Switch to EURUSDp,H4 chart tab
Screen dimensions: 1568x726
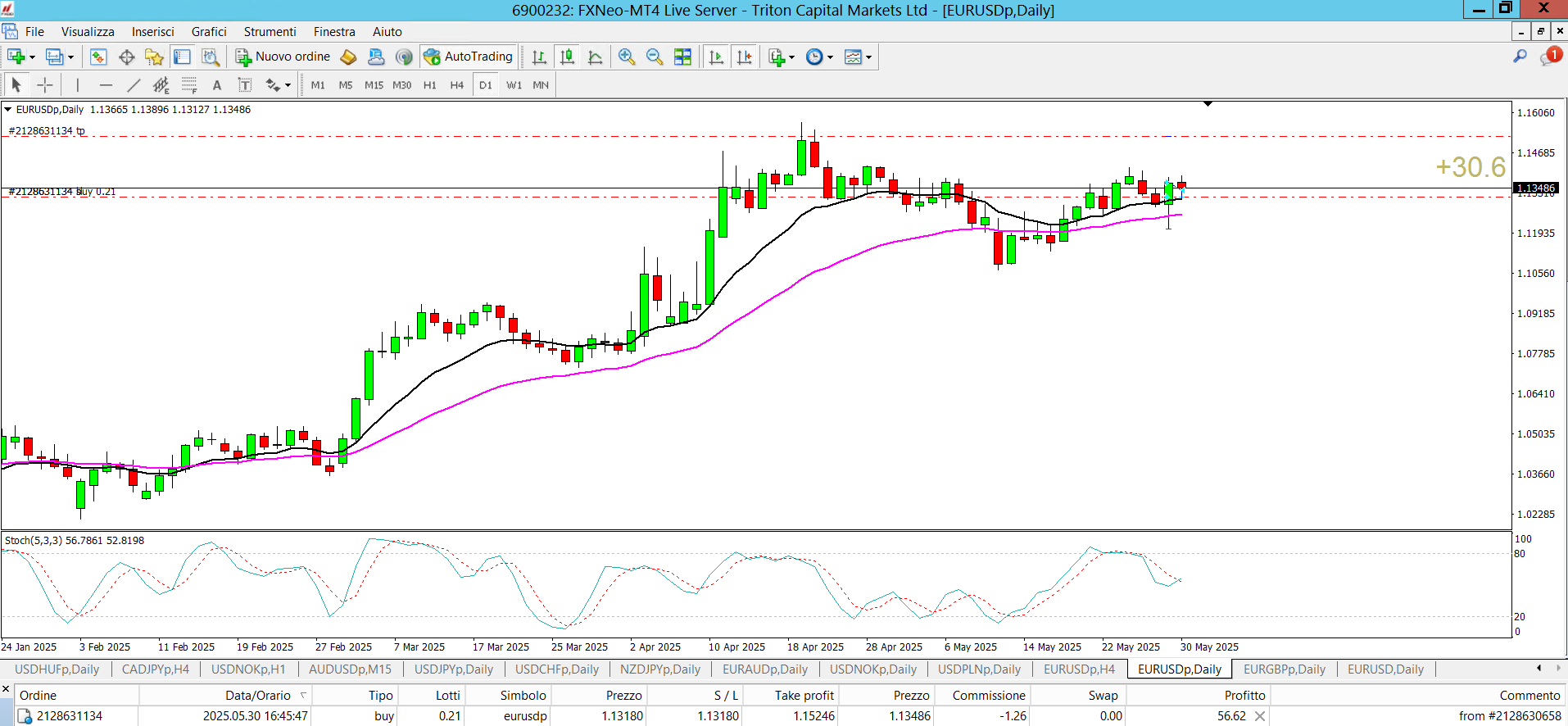(x=1079, y=669)
